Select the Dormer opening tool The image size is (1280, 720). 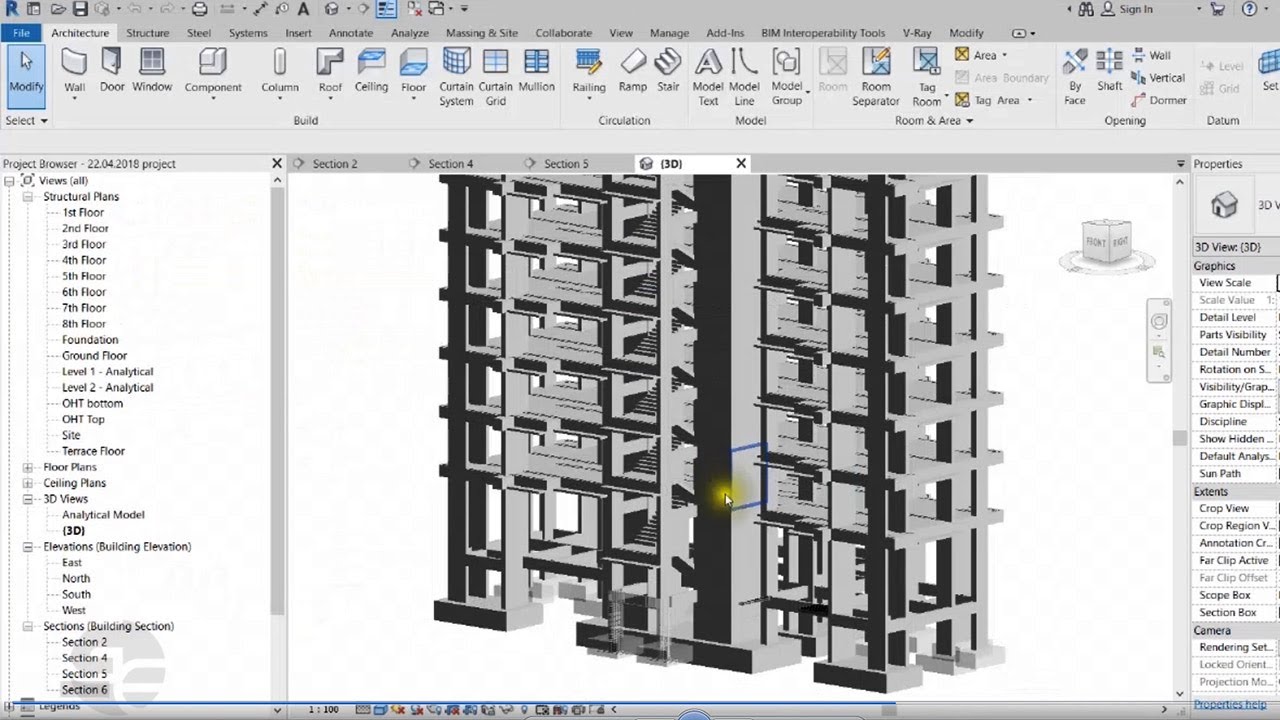coord(1159,100)
